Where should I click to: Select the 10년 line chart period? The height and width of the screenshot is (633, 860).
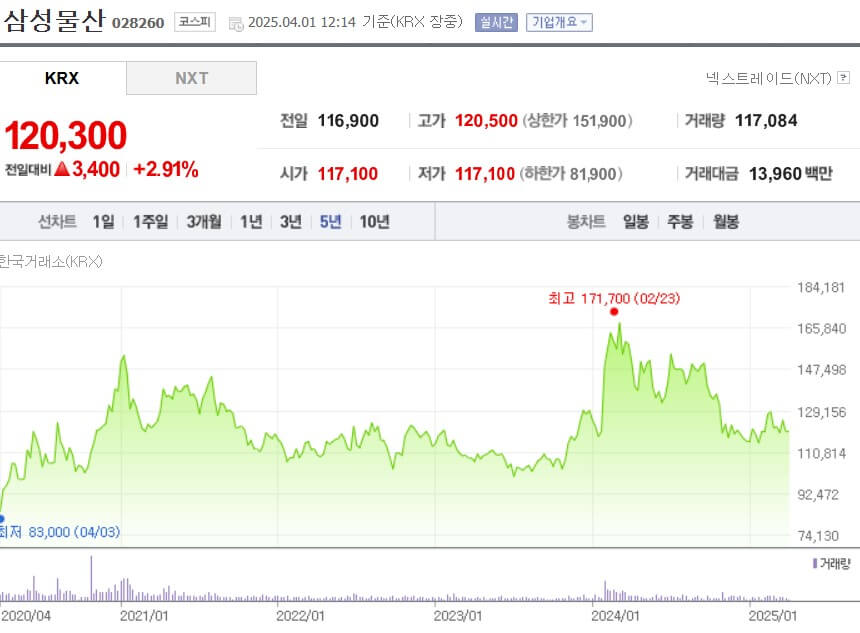tap(375, 222)
